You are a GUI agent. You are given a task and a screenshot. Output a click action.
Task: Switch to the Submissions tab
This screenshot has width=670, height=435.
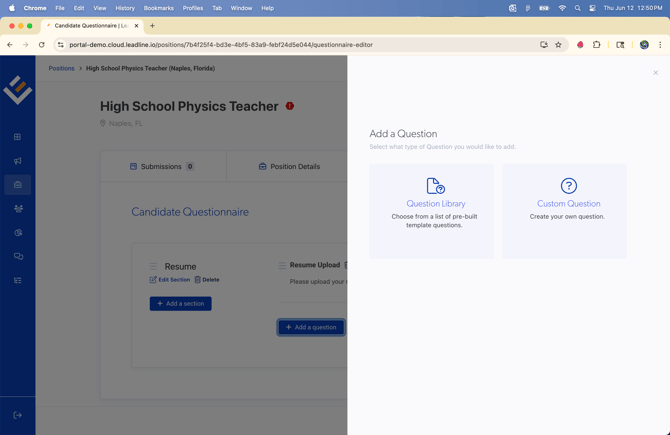(x=162, y=167)
